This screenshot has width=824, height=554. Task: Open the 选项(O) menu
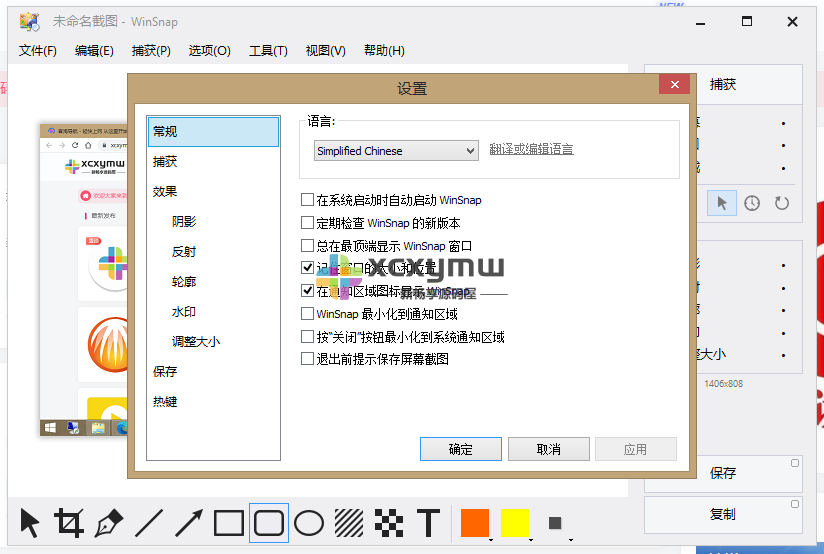pyautogui.click(x=210, y=50)
